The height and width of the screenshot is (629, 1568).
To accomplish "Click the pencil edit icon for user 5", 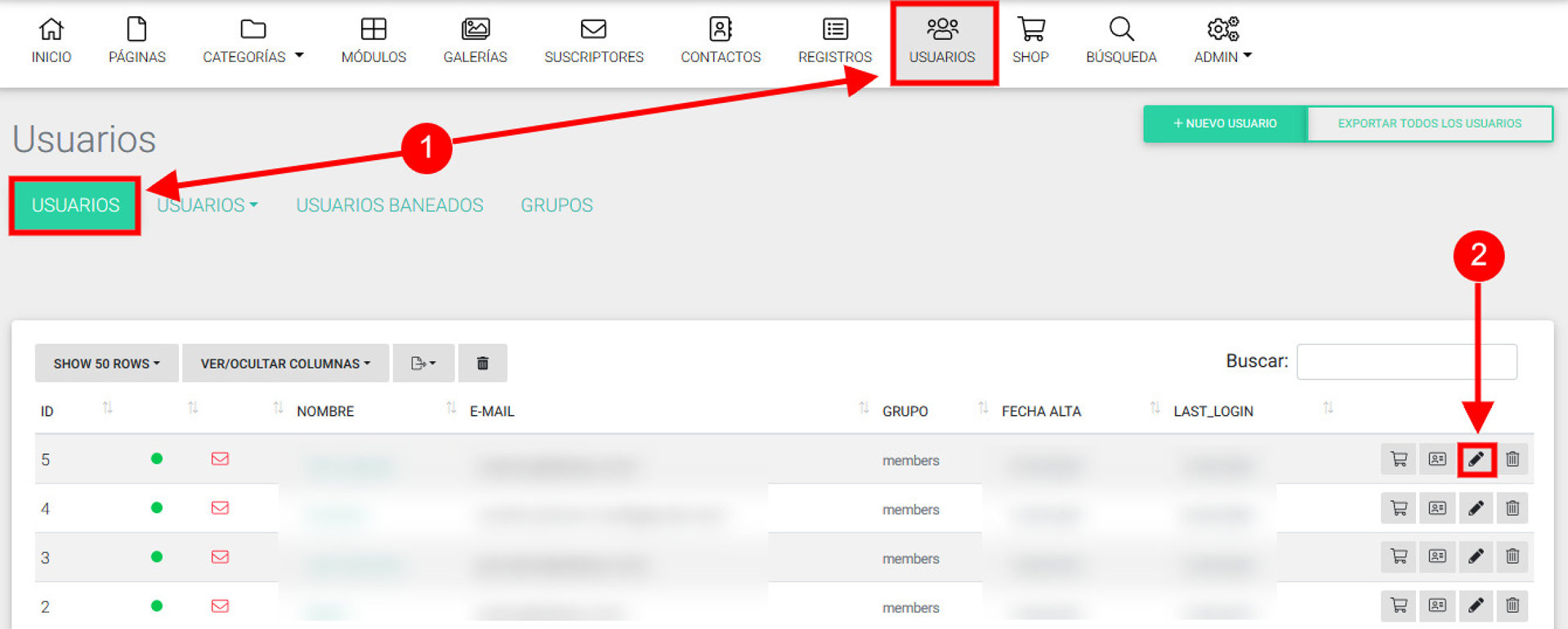I will (1476, 459).
